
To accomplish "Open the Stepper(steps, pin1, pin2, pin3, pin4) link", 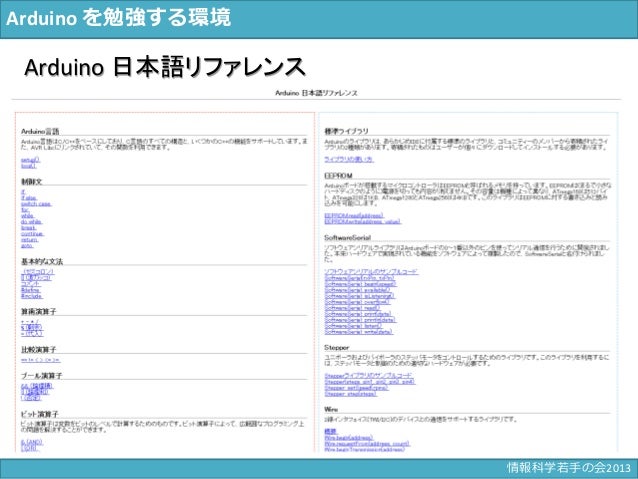I will point(370,382).
